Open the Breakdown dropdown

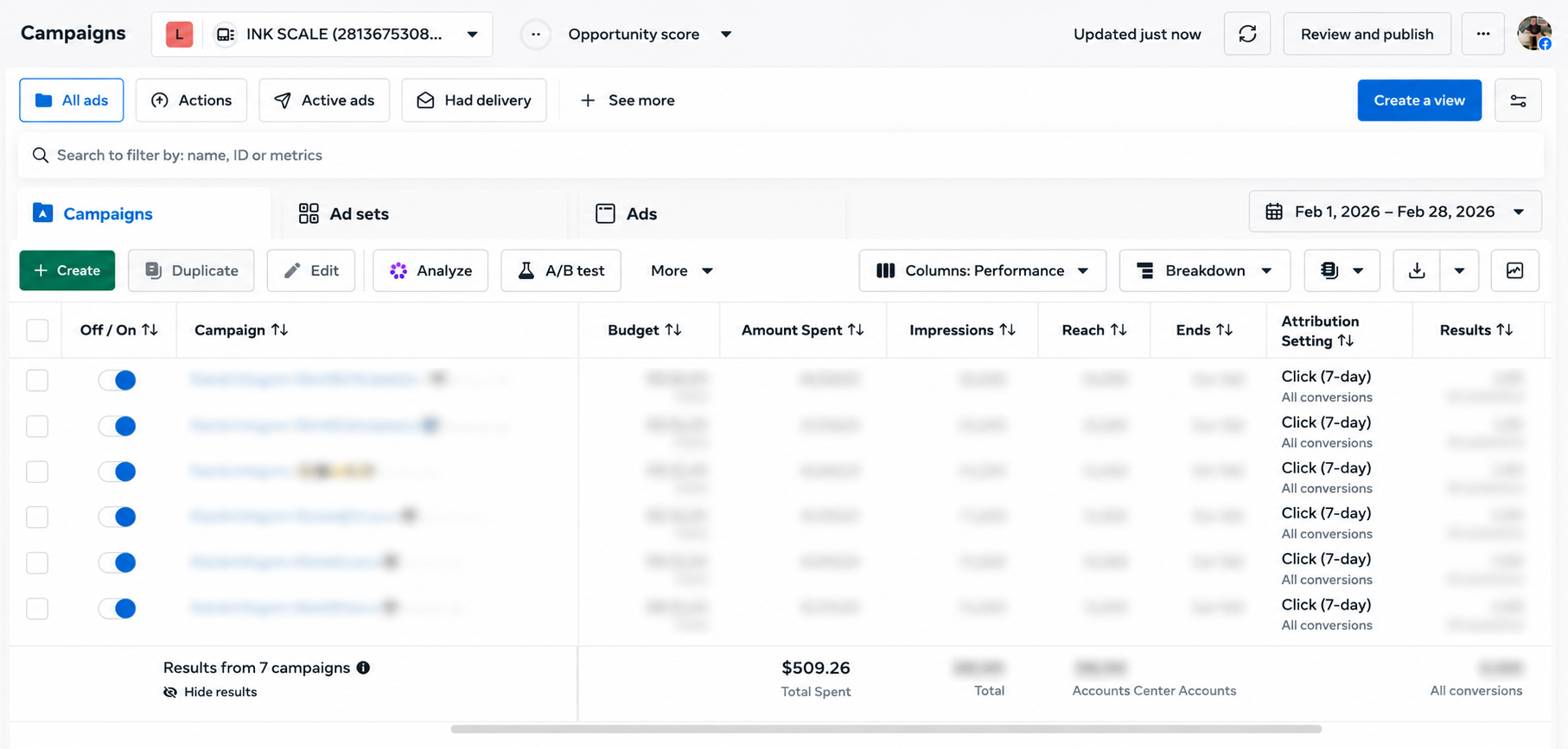(1204, 270)
